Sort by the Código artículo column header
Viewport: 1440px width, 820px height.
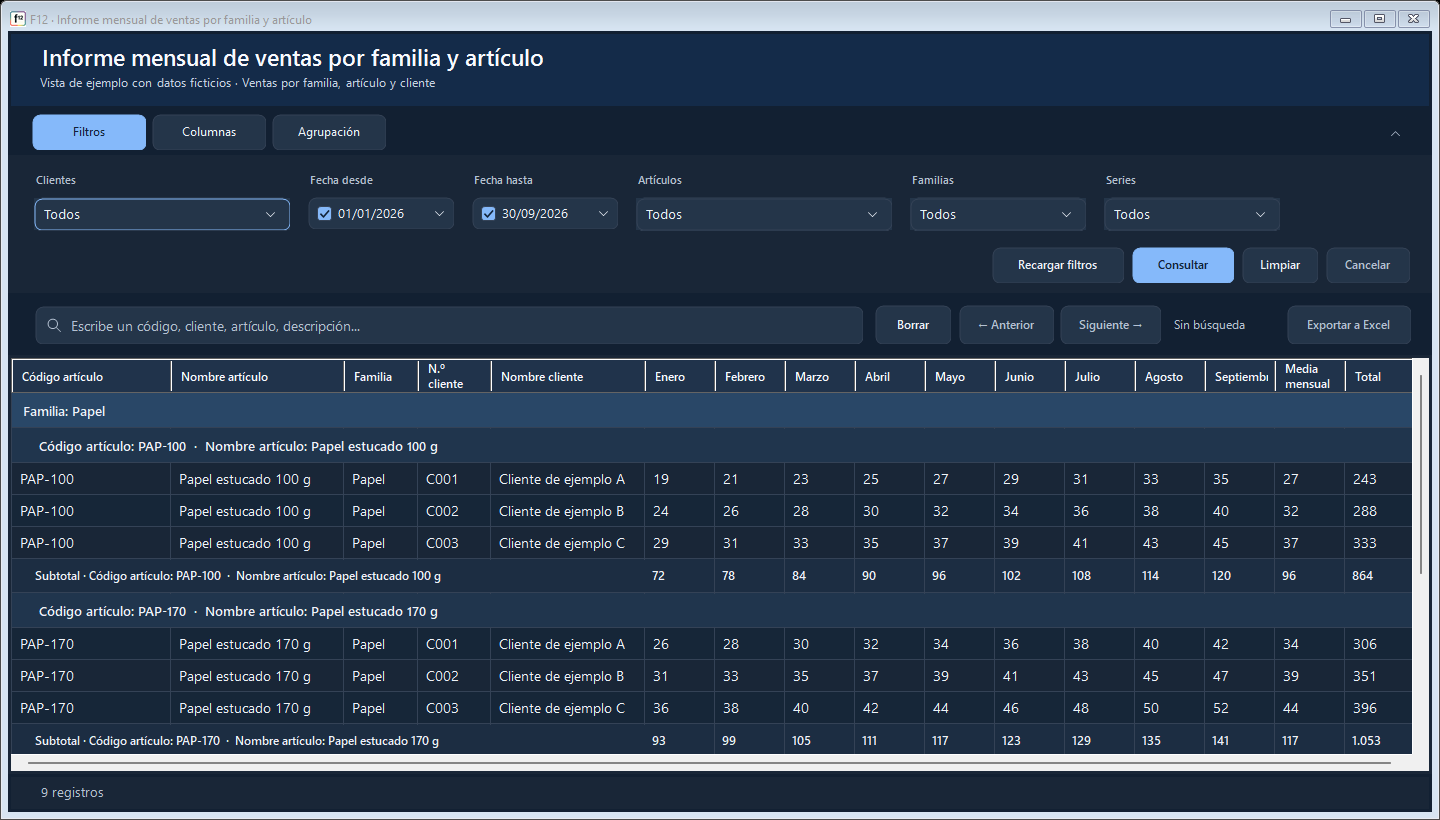tap(92, 377)
